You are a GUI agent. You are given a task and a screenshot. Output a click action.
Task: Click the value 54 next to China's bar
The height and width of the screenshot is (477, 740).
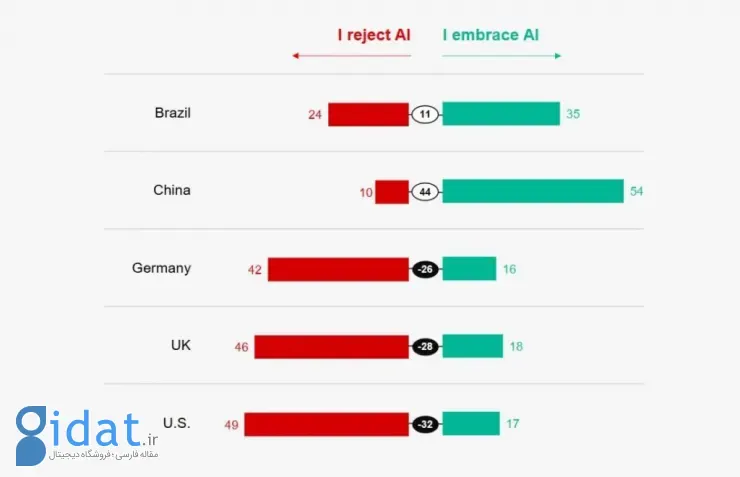coord(636,191)
